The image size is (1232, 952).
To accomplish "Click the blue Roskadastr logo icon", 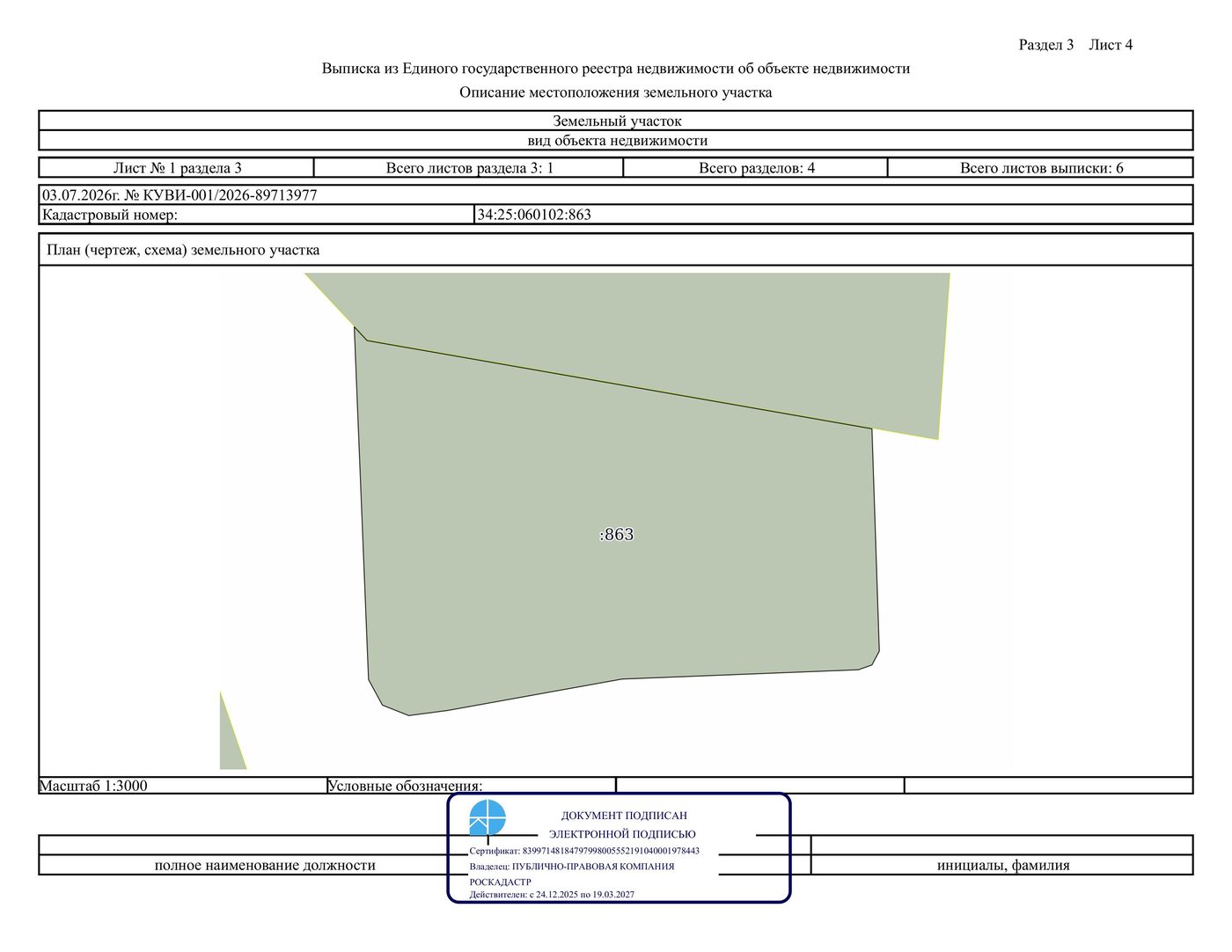I will pos(488,817).
